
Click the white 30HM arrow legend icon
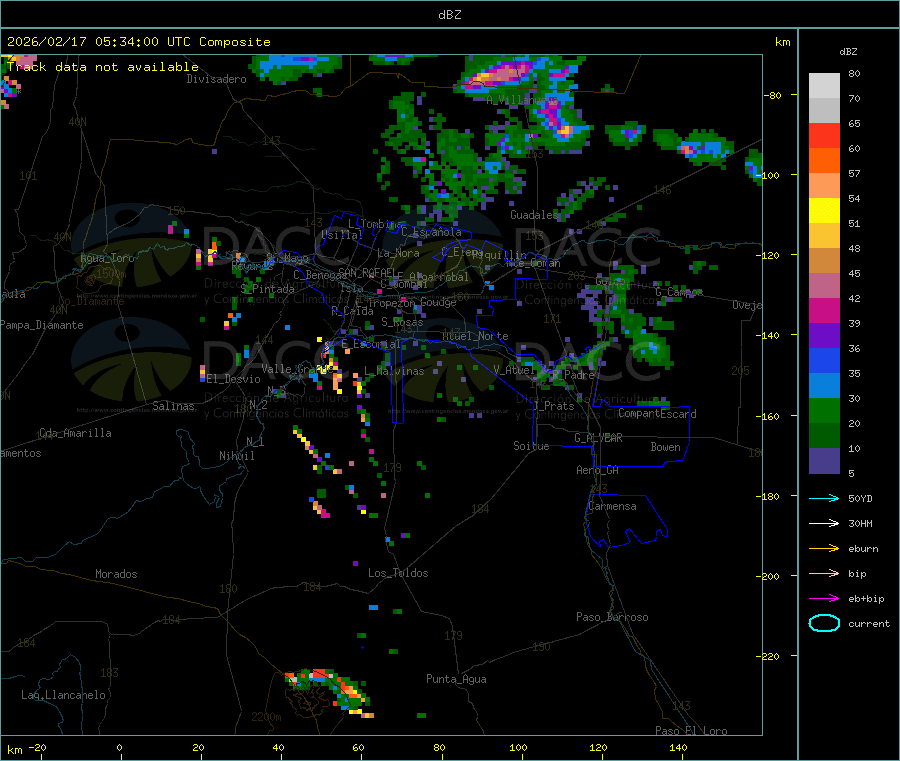824,523
